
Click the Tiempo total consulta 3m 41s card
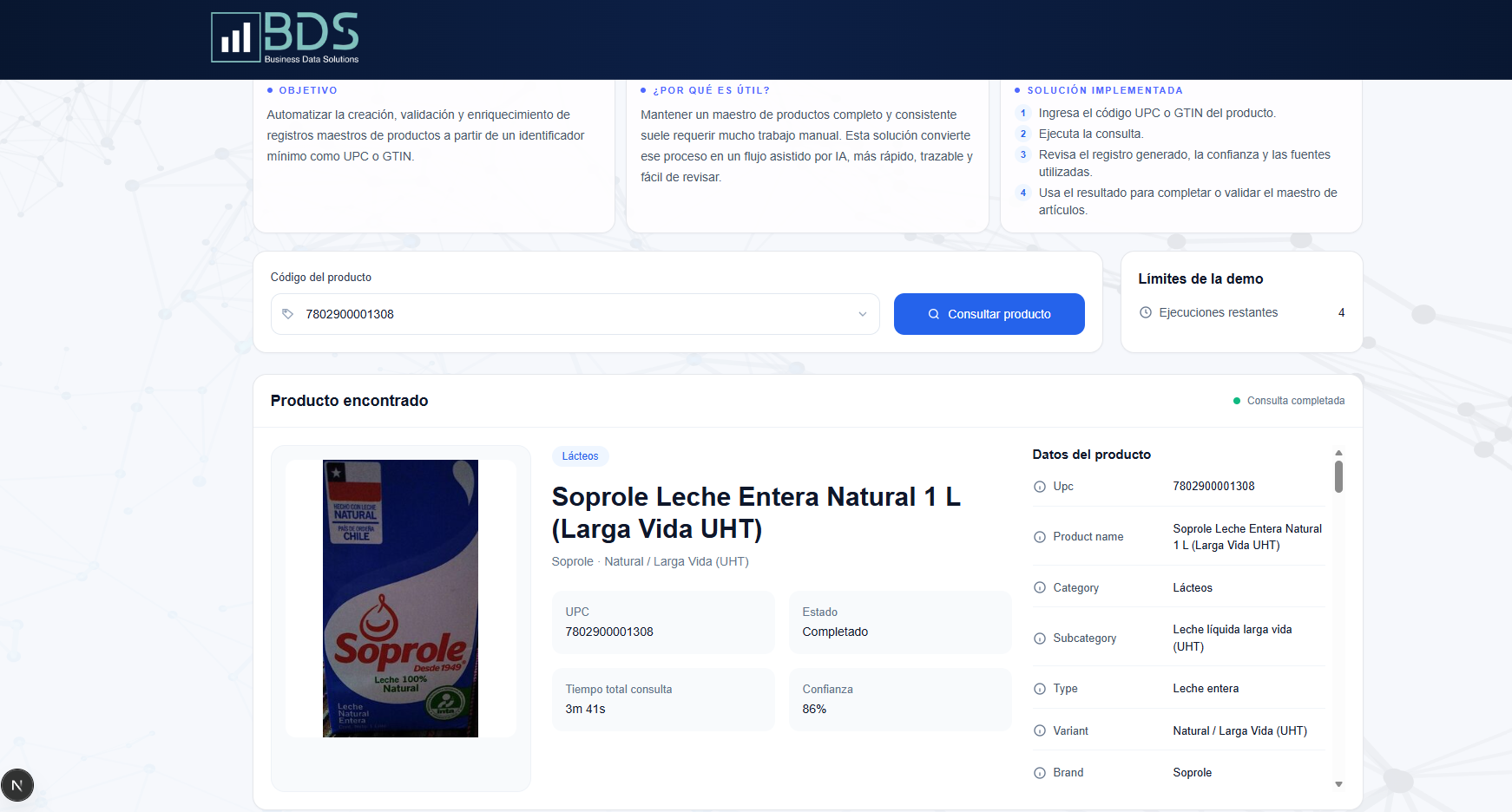663,699
